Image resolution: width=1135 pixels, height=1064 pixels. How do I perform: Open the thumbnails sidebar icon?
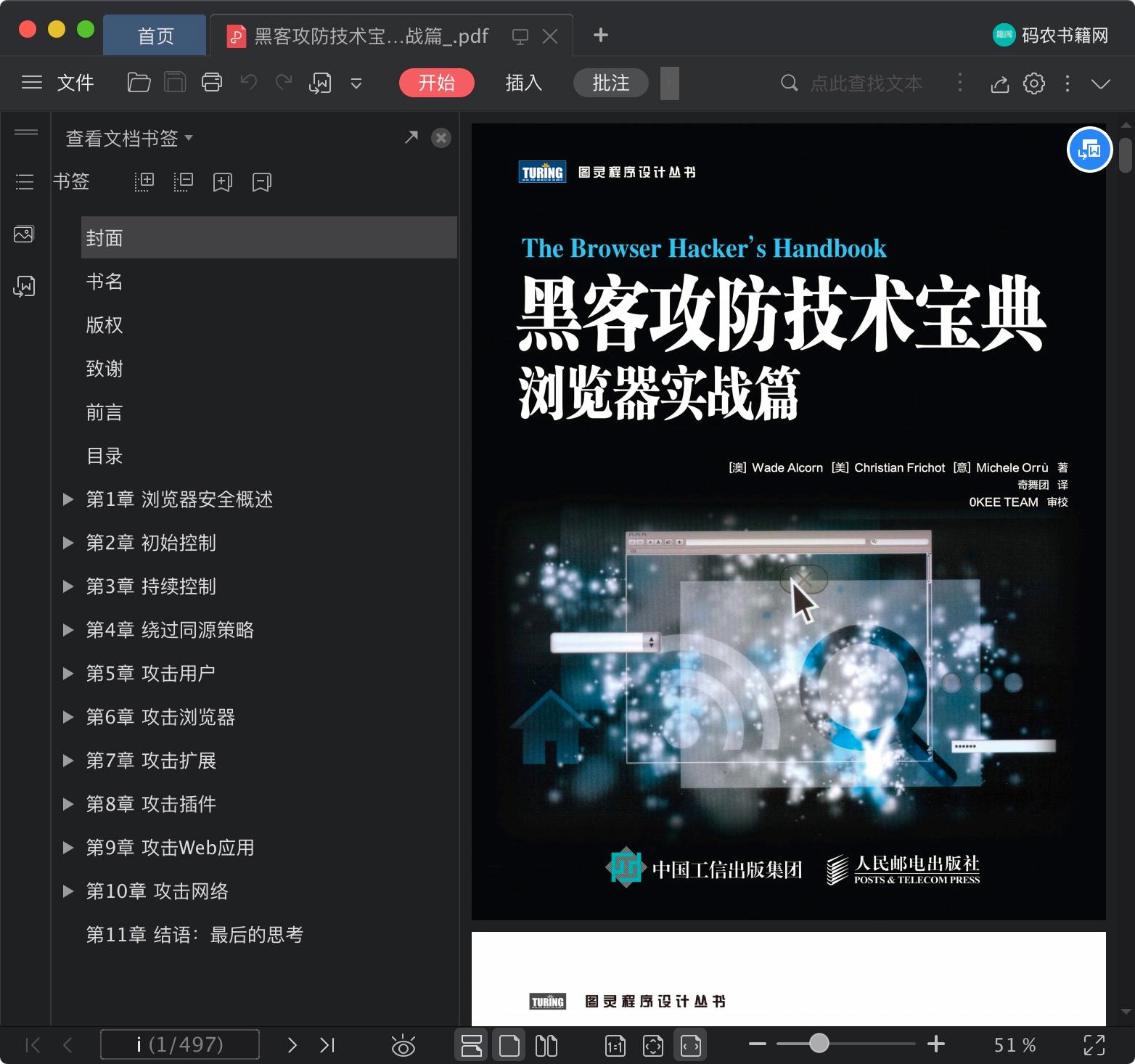(24, 234)
